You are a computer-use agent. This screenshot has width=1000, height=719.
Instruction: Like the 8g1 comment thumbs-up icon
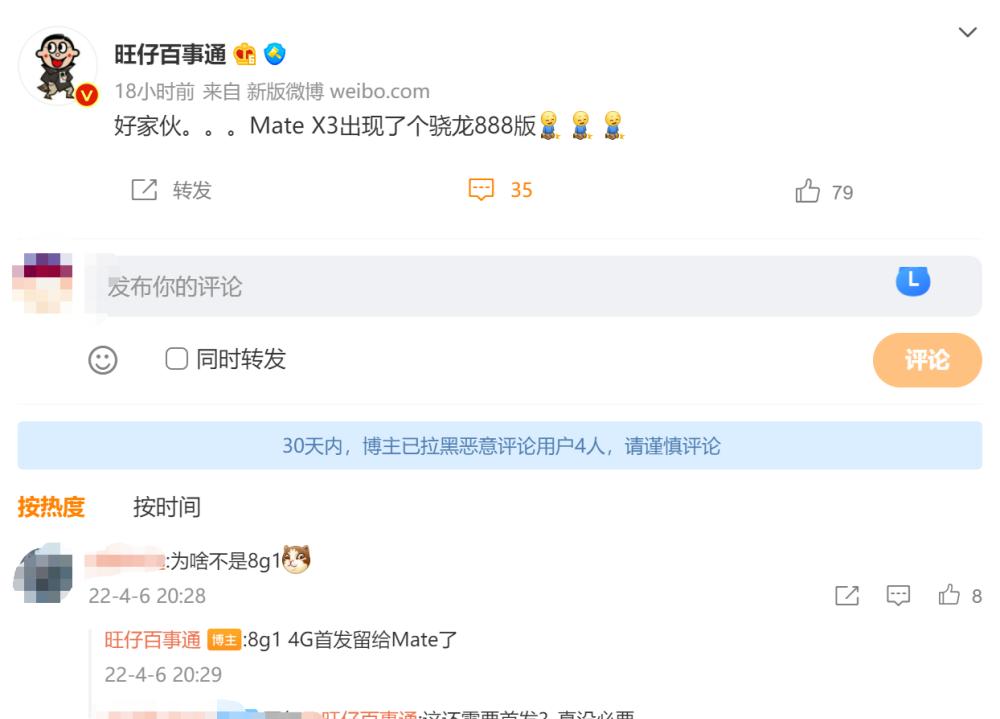point(949,595)
